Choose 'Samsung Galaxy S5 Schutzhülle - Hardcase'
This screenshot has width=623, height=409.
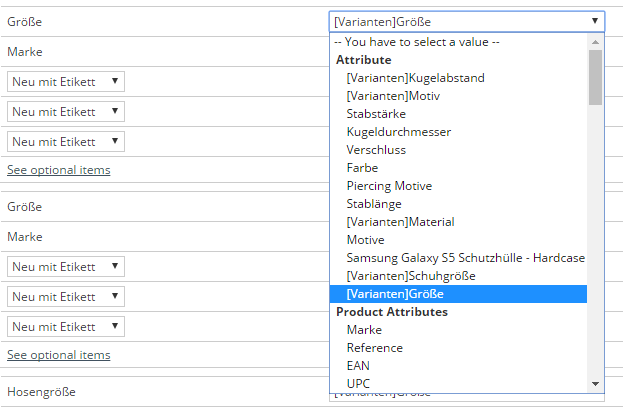click(x=465, y=258)
